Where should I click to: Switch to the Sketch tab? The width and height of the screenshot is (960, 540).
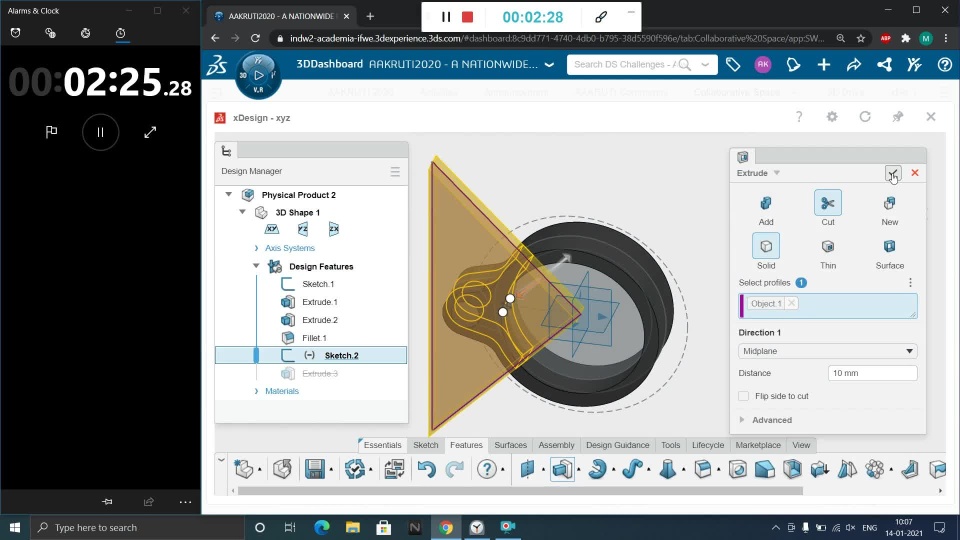[x=426, y=445]
